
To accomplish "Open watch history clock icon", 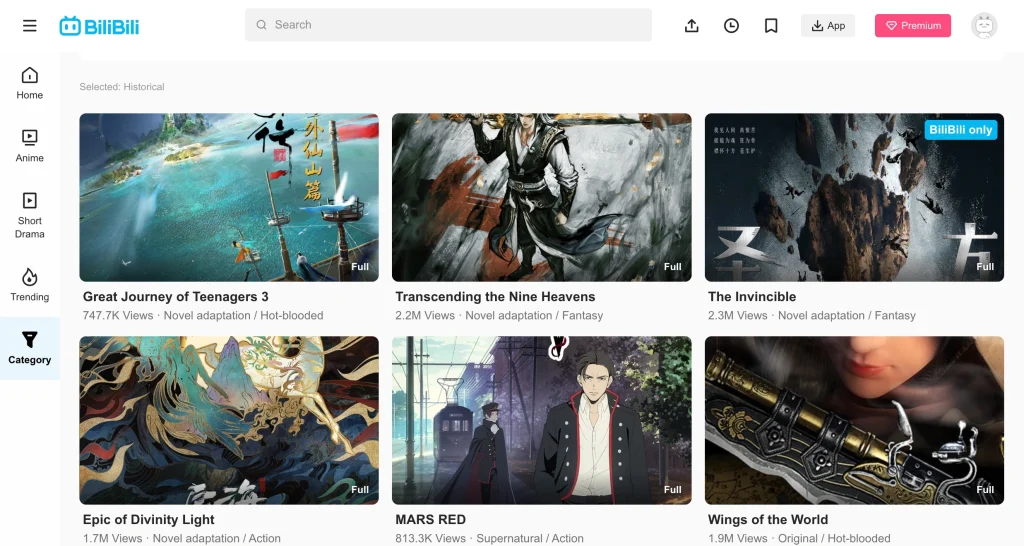I will point(731,25).
